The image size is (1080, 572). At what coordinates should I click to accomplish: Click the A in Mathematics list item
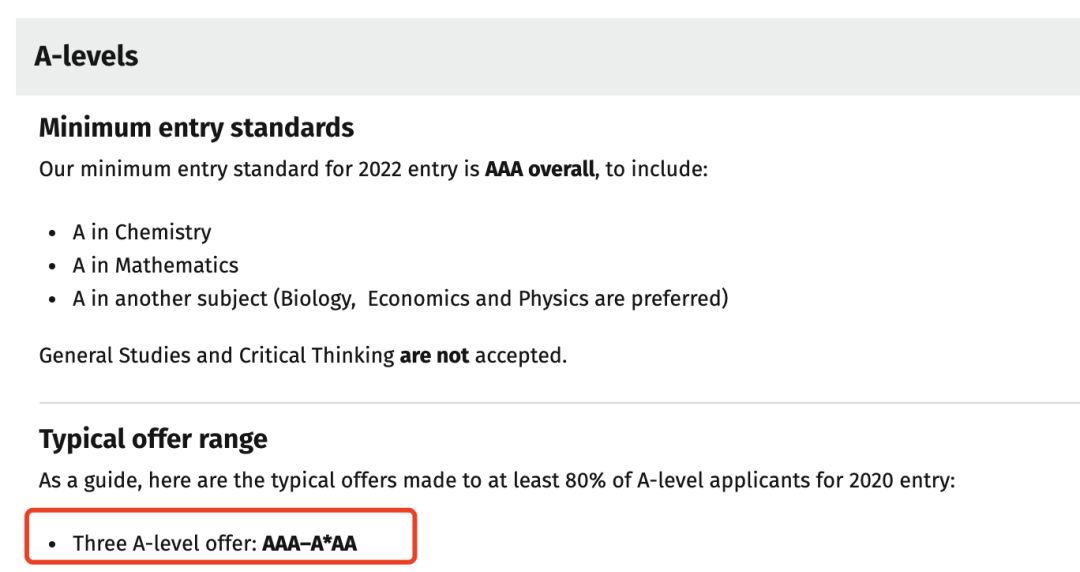click(156, 265)
